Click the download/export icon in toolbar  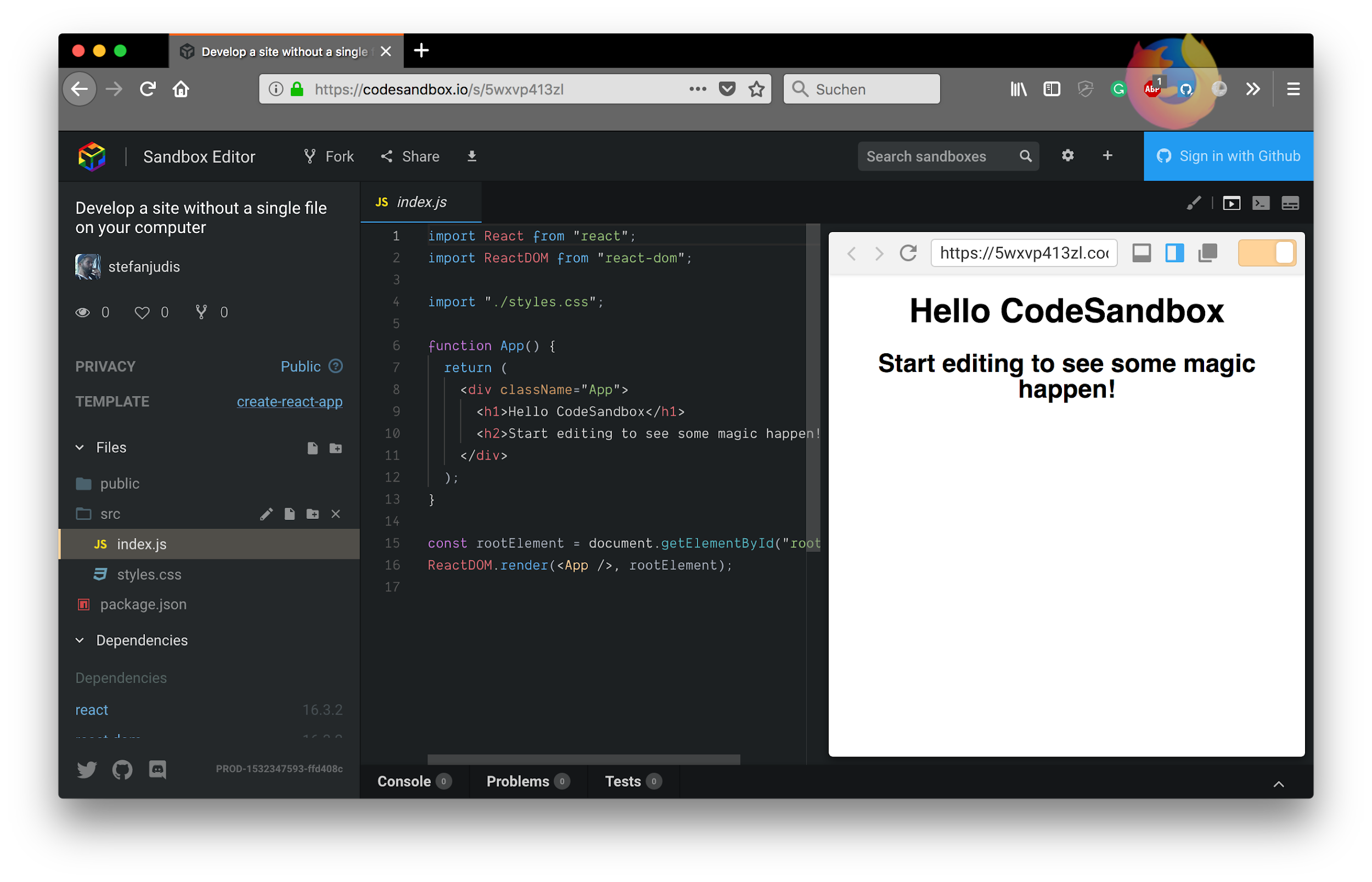click(x=471, y=157)
